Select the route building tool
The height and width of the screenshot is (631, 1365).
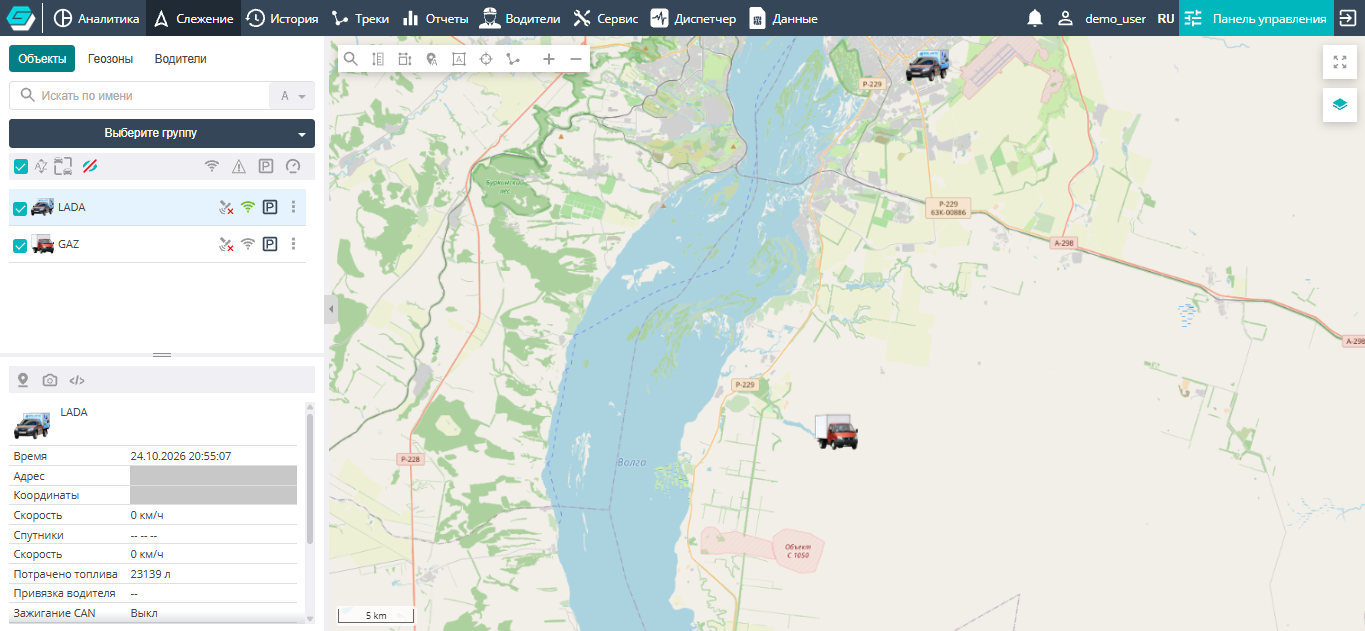[513, 59]
